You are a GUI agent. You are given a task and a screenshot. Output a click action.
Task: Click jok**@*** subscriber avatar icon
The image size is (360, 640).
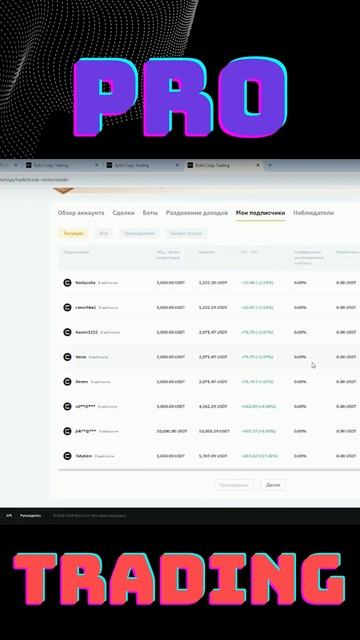click(x=67, y=431)
